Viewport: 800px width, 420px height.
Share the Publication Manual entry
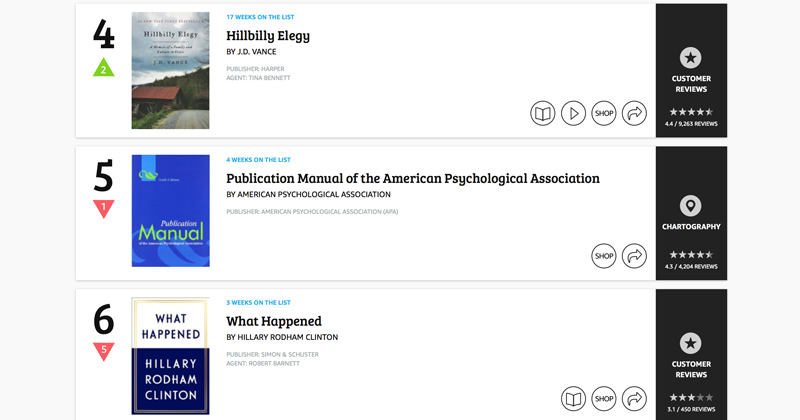(634, 256)
